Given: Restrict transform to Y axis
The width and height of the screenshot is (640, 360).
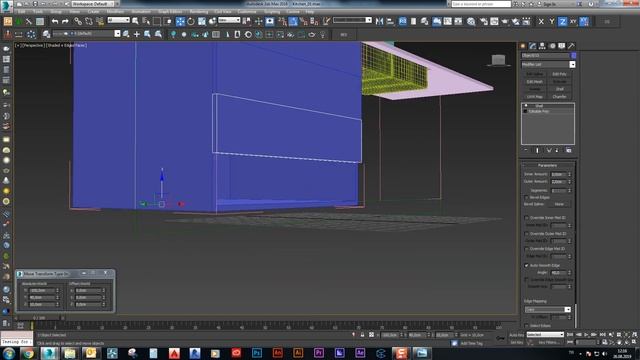Looking at the screenshot, I should (552, 21).
